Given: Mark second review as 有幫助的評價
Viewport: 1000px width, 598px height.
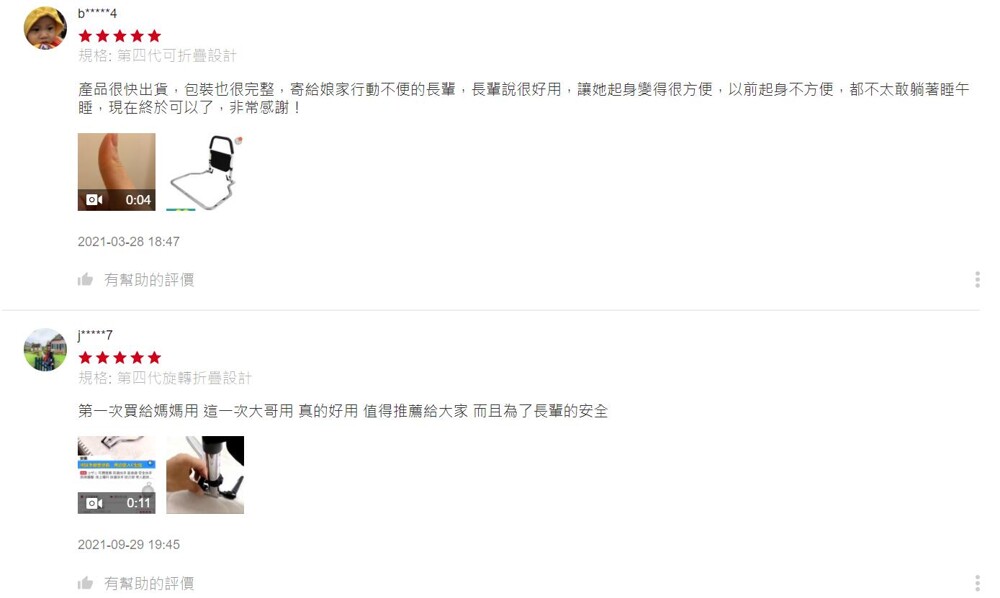Looking at the screenshot, I should [149, 583].
